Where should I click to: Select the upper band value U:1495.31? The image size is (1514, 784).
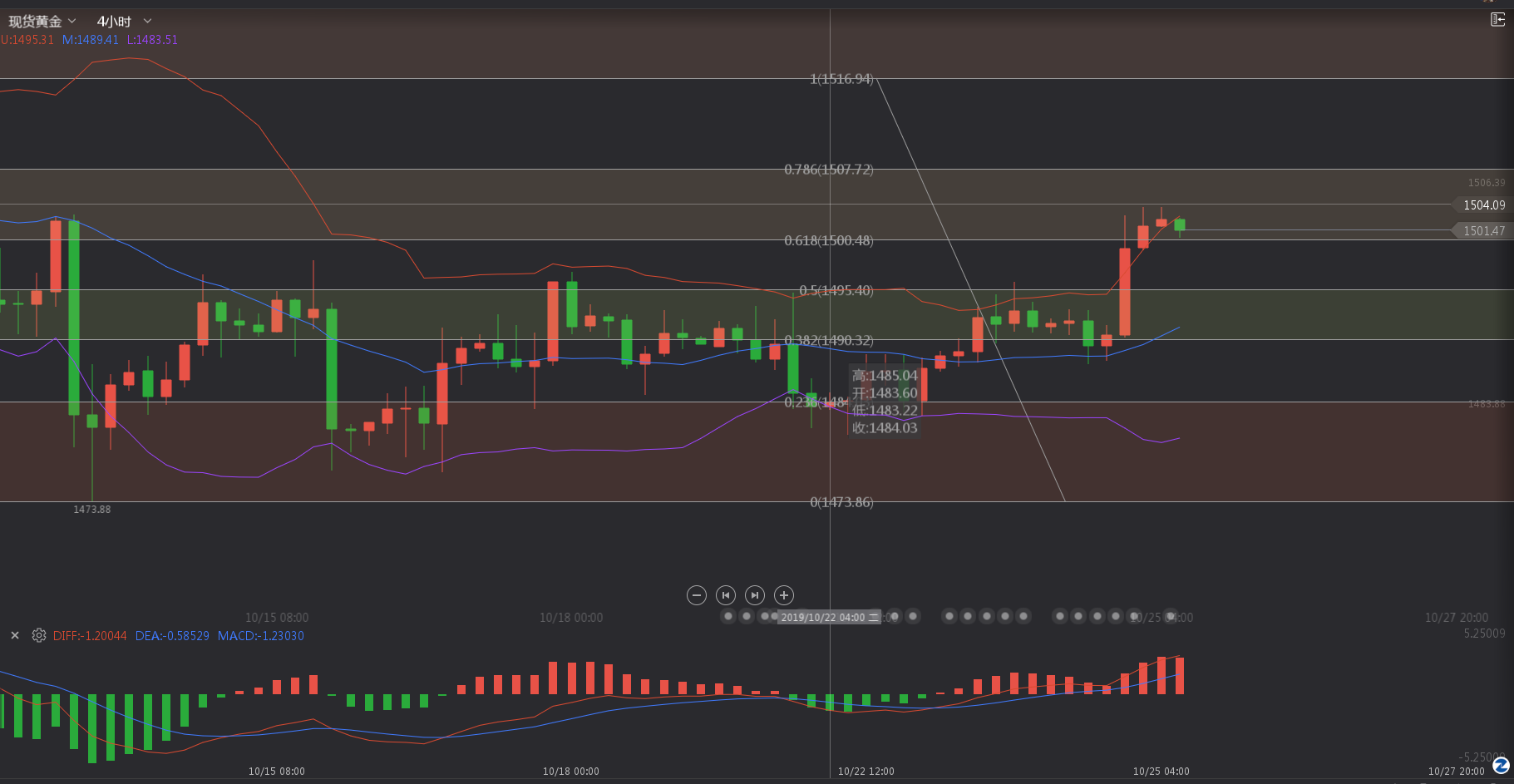pos(27,40)
